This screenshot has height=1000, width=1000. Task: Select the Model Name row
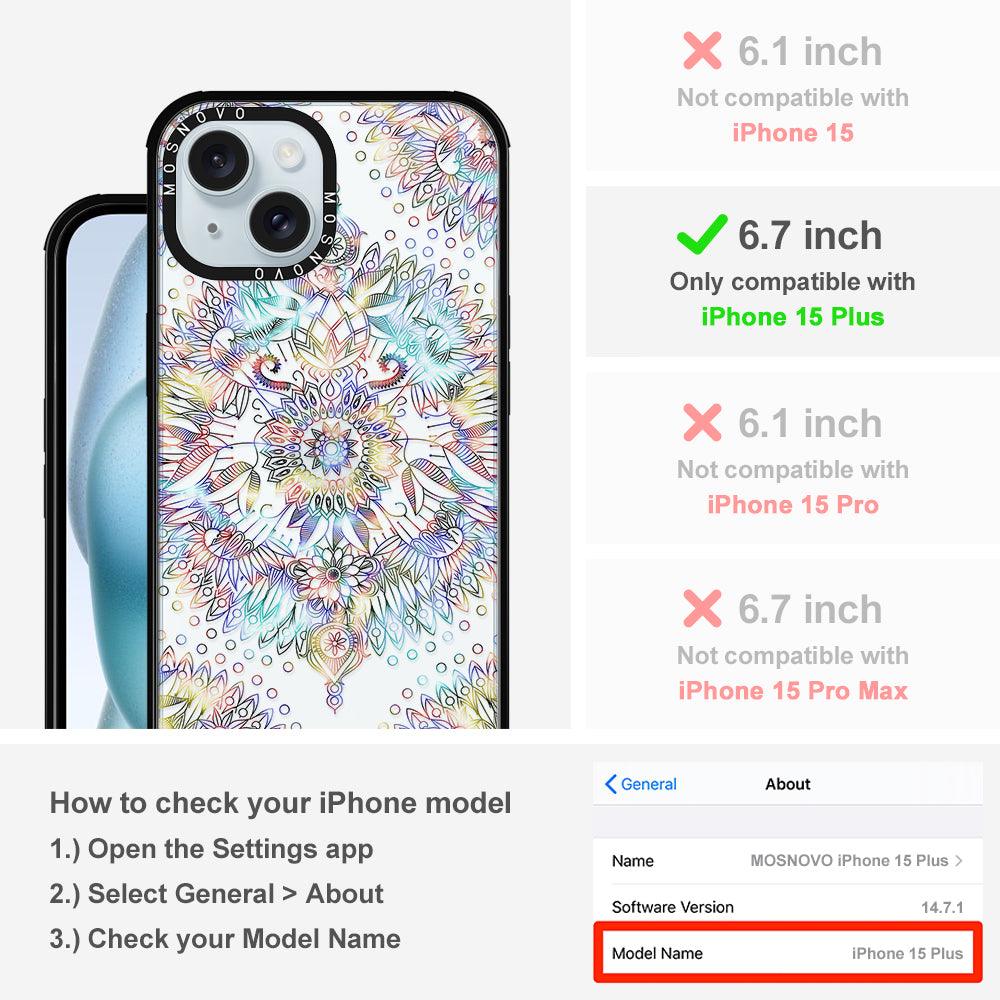coord(787,953)
